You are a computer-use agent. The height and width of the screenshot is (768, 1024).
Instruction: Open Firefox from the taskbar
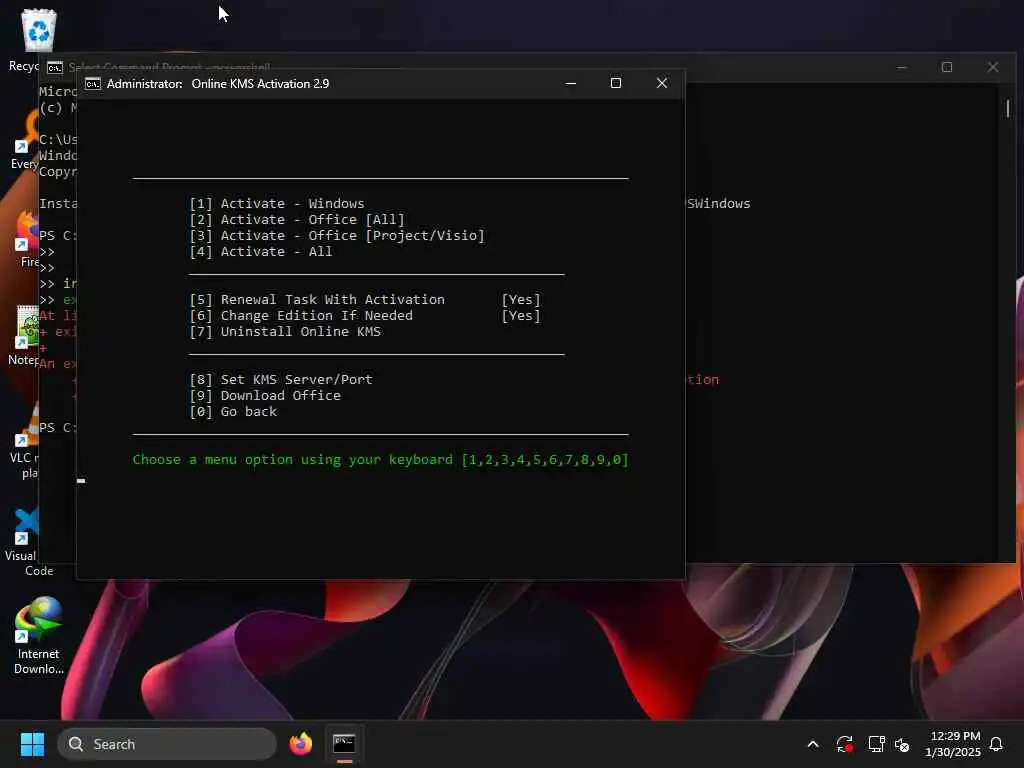click(300, 744)
